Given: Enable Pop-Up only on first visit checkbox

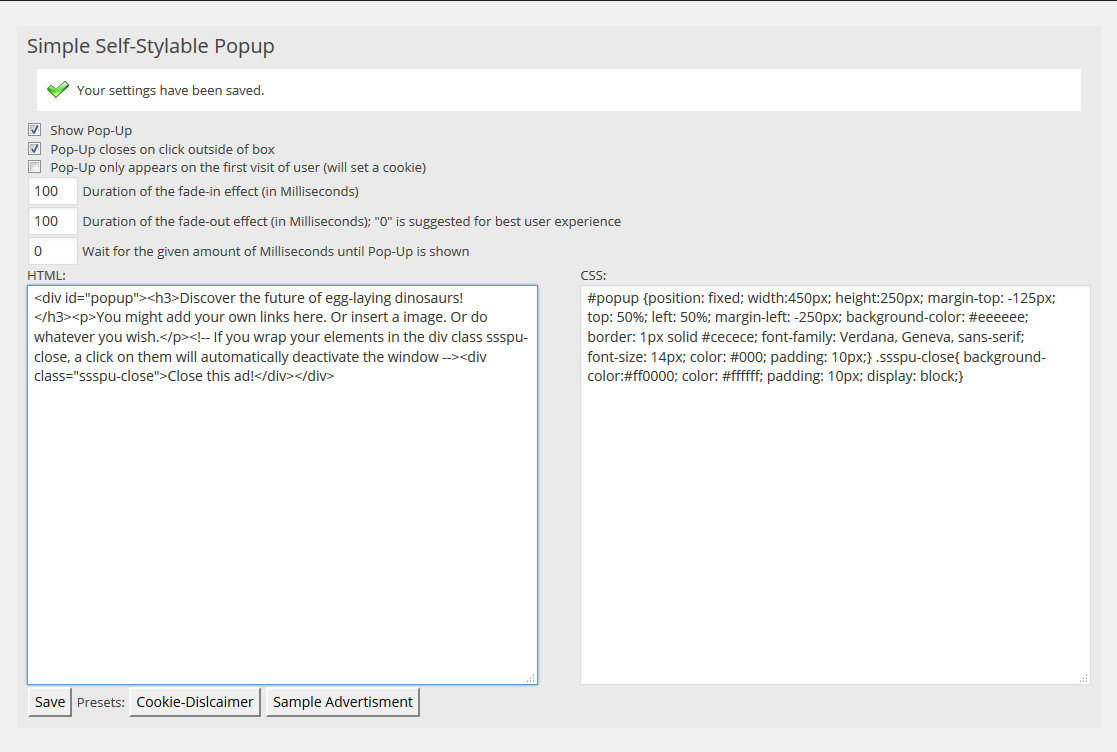Looking at the screenshot, I should 34,167.
